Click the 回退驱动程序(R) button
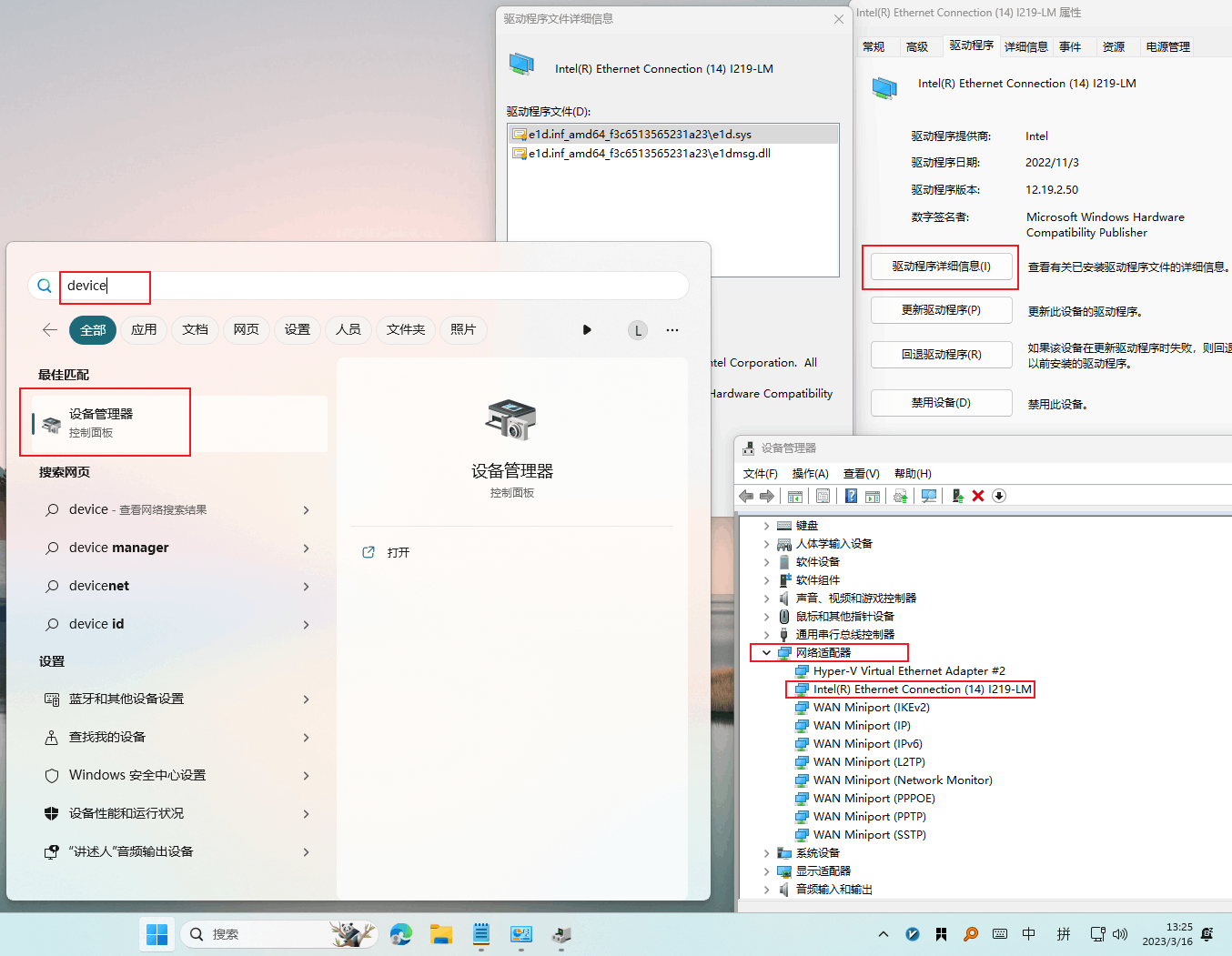The width and height of the screenshot is (1232, 956). [942, 355]
